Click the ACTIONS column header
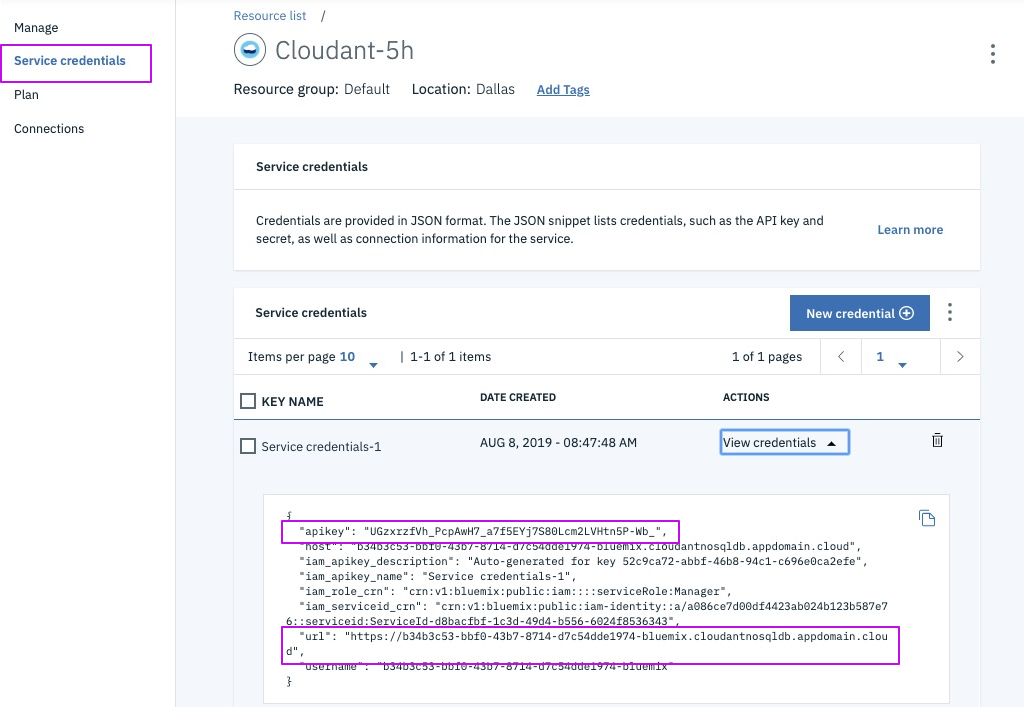 (x=746, y=397)
